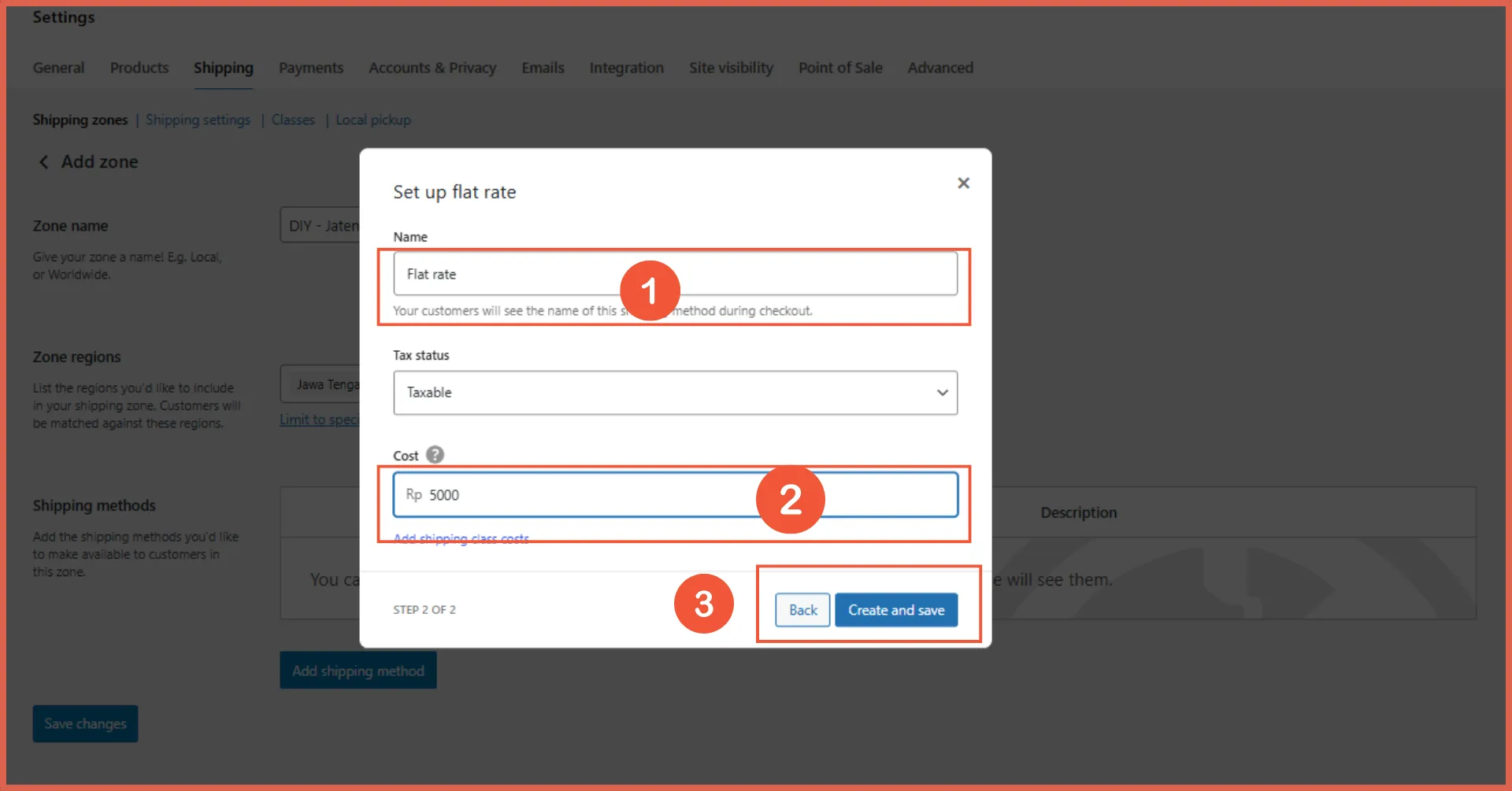1512x791 pixels.
Task: Go to Accounts & Privacy tab
Action: [x=432, y=68]
